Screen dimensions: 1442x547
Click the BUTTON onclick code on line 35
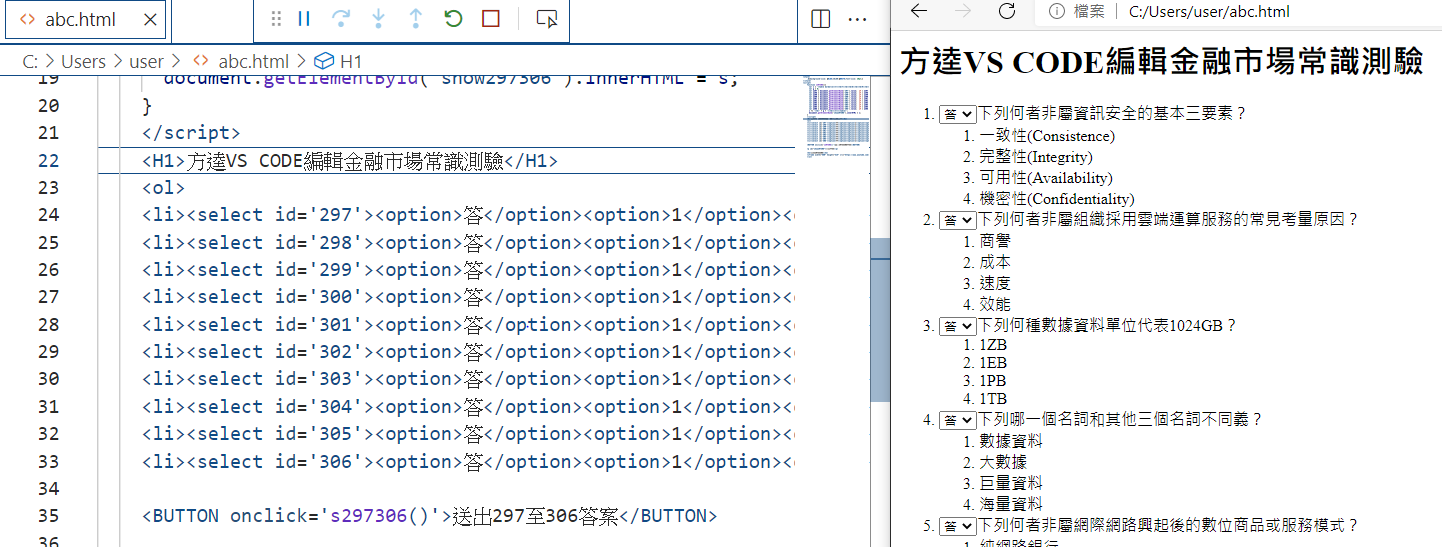point(430,516)
